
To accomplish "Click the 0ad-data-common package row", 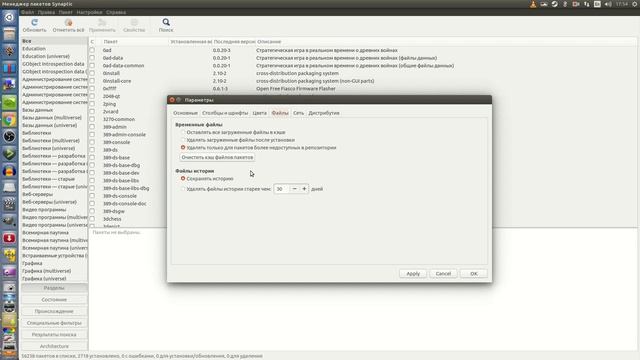I will coord(362,66).
